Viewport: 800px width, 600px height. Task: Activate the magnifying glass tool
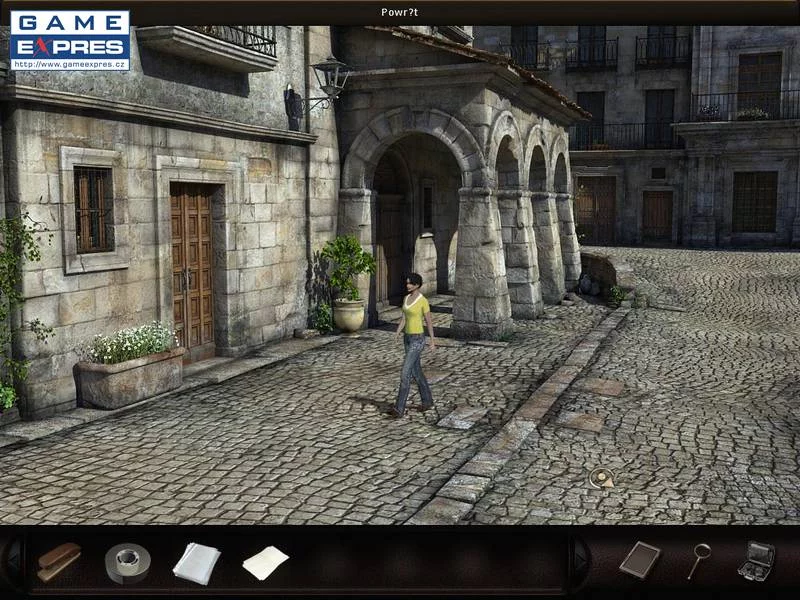(699, 560)
